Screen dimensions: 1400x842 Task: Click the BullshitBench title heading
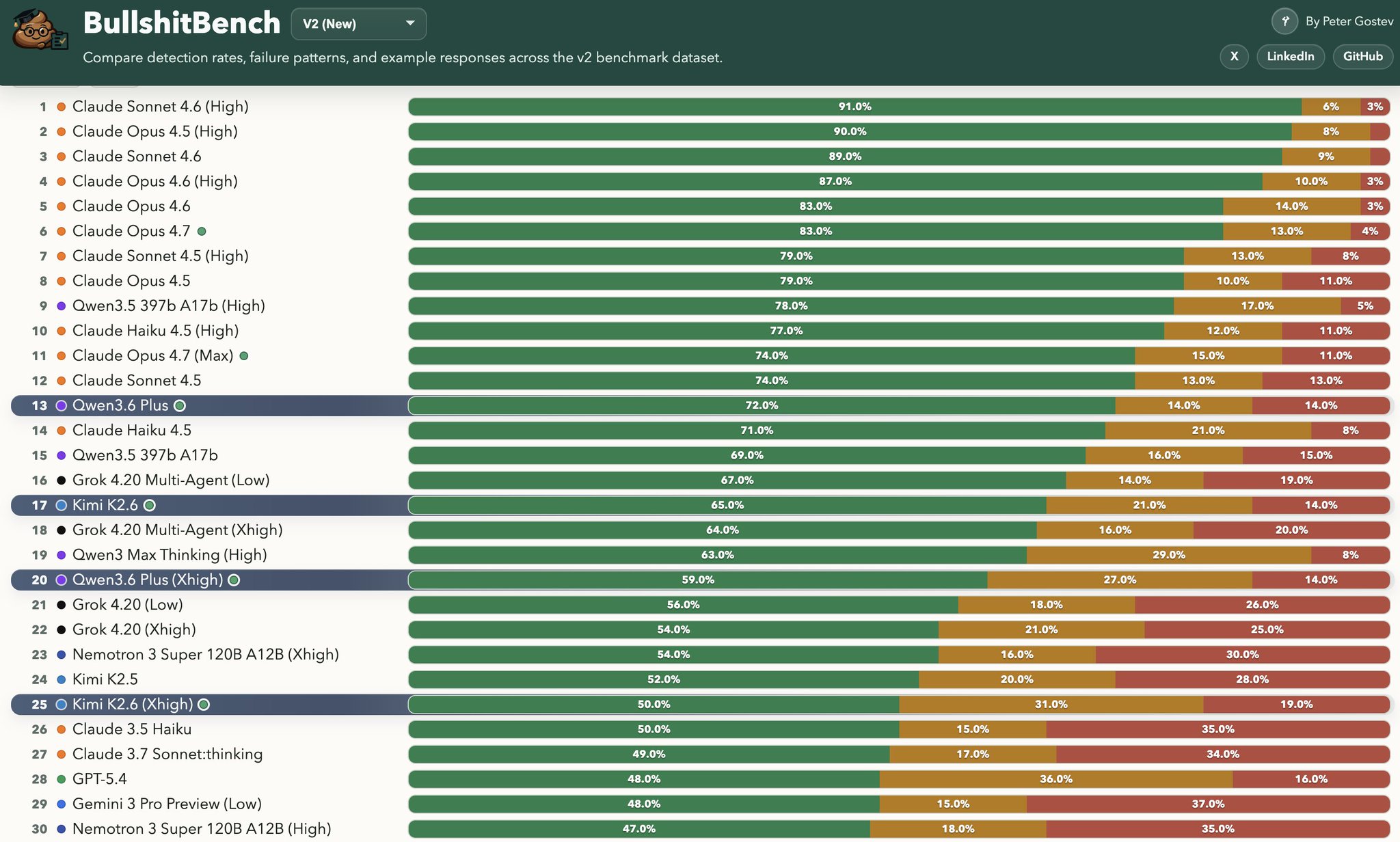click(x=182, y=23)
